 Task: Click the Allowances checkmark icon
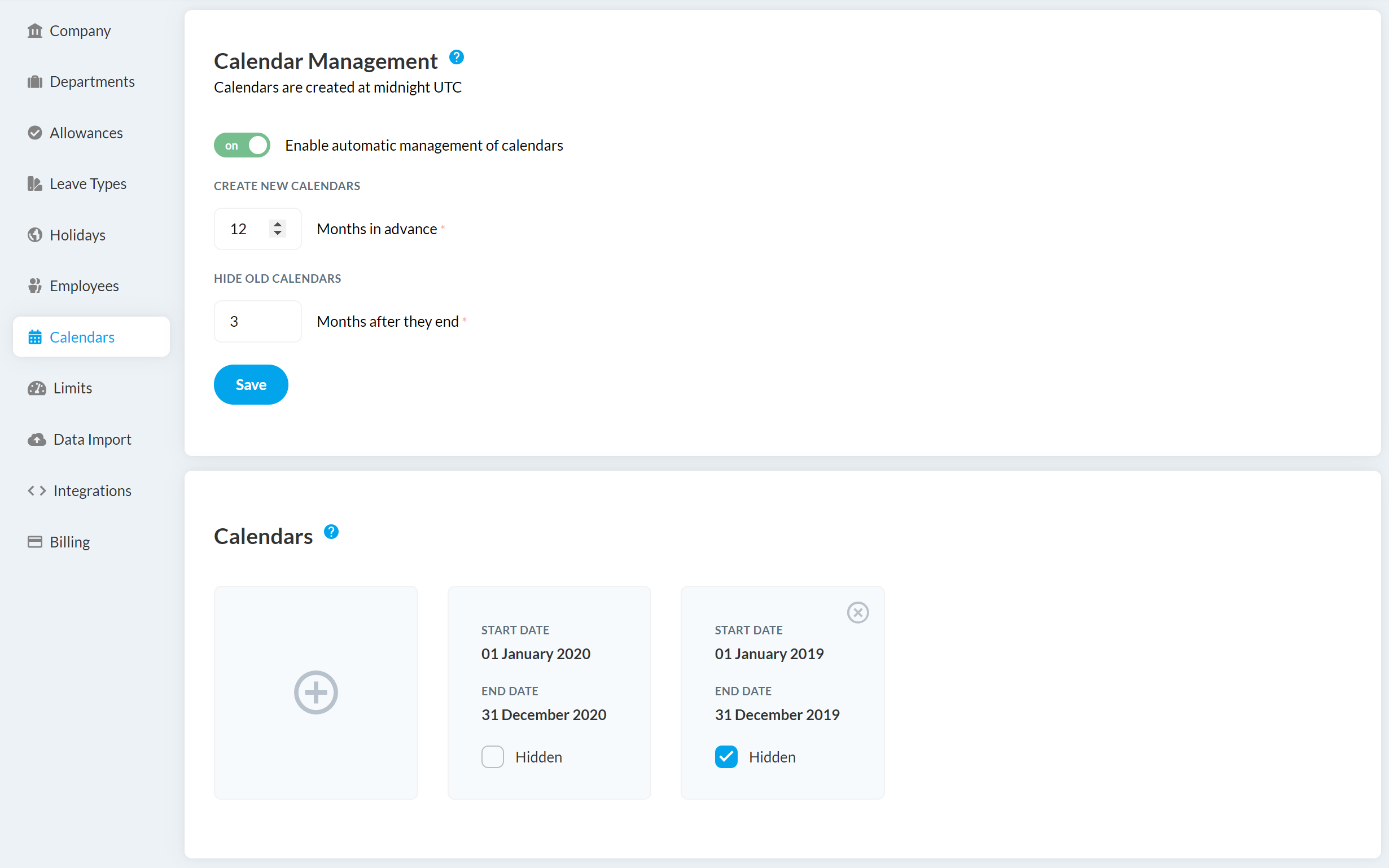(35, 133)
